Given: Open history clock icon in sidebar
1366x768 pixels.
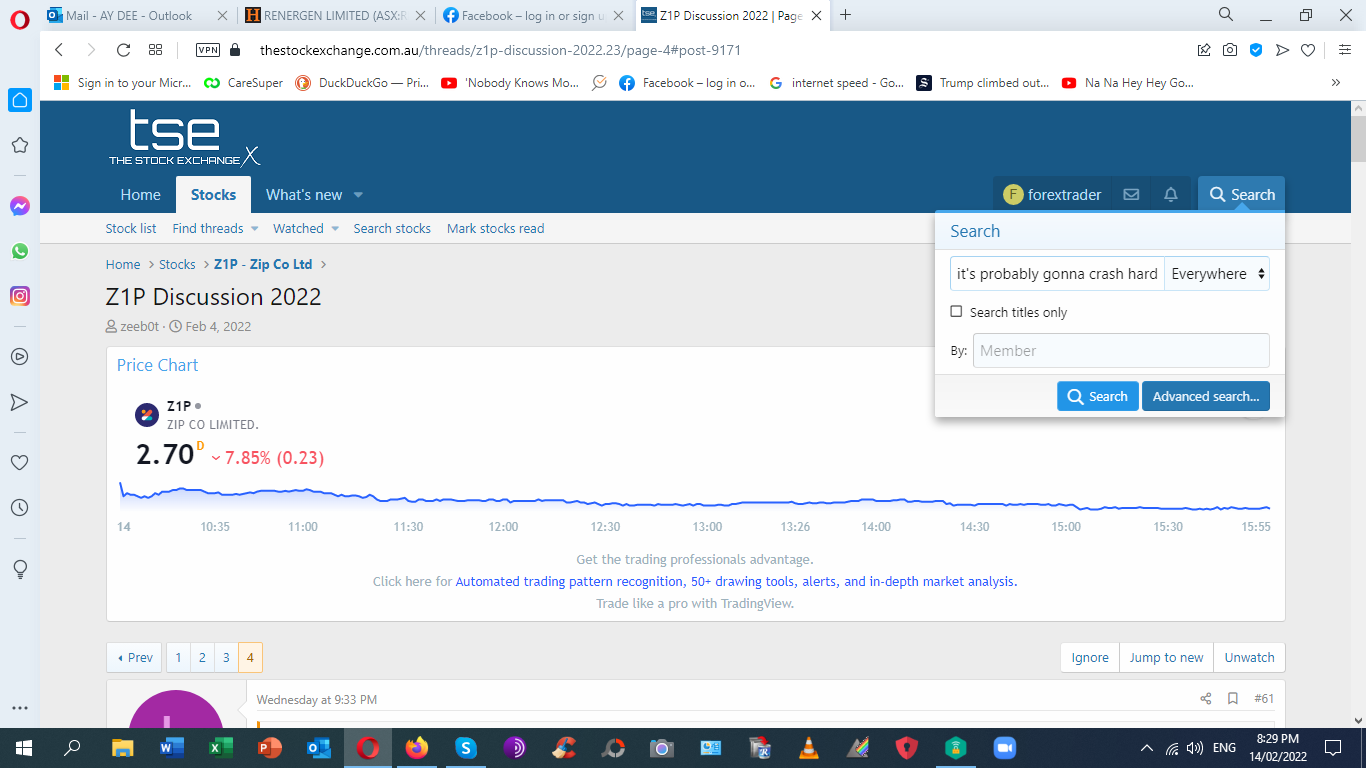Looking at the screenshot, I should [x=19, y=508].
